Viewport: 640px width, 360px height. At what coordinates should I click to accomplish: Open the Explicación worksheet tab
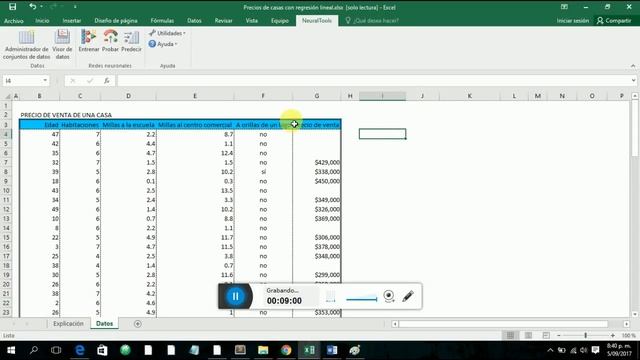tap(68, 324)
